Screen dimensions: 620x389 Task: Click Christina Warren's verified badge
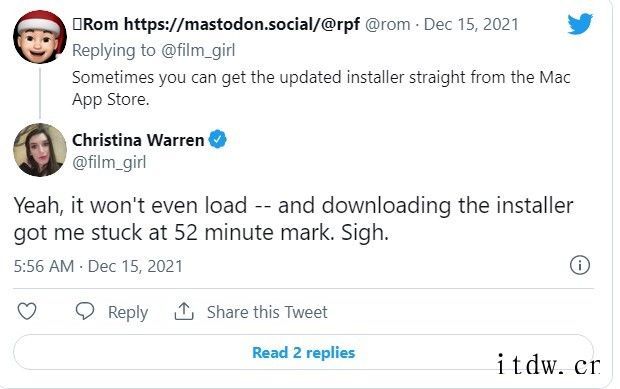coord(217,139)
